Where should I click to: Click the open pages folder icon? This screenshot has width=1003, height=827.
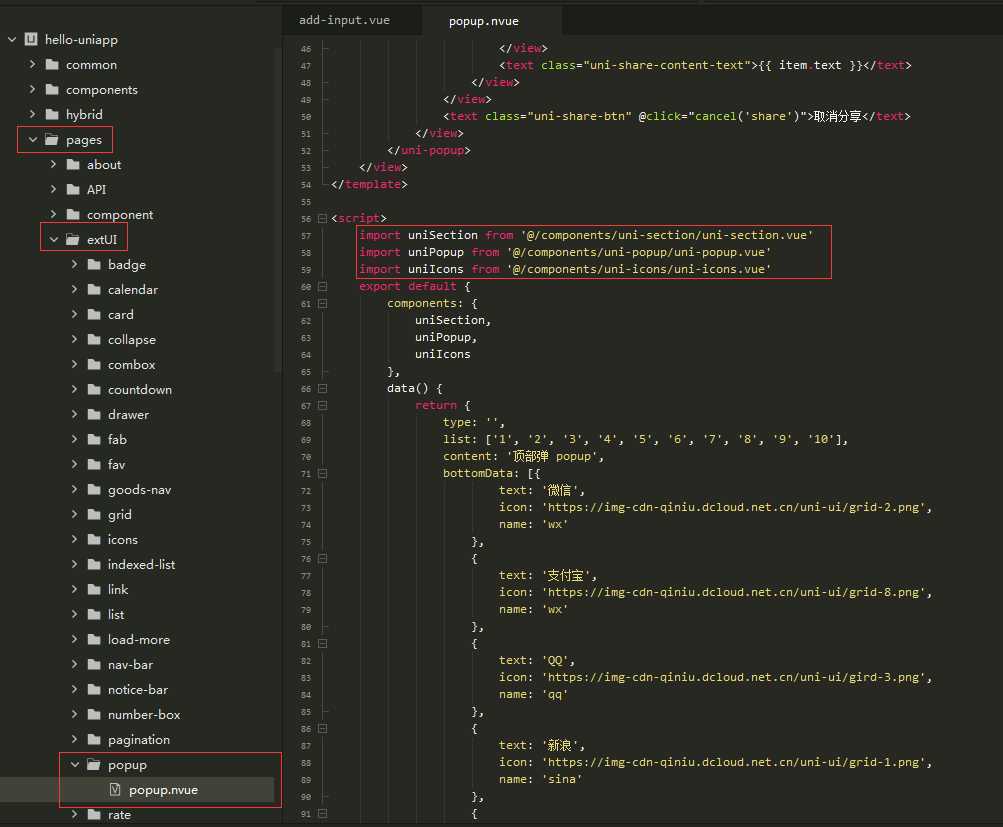click(x=52, y=139)
